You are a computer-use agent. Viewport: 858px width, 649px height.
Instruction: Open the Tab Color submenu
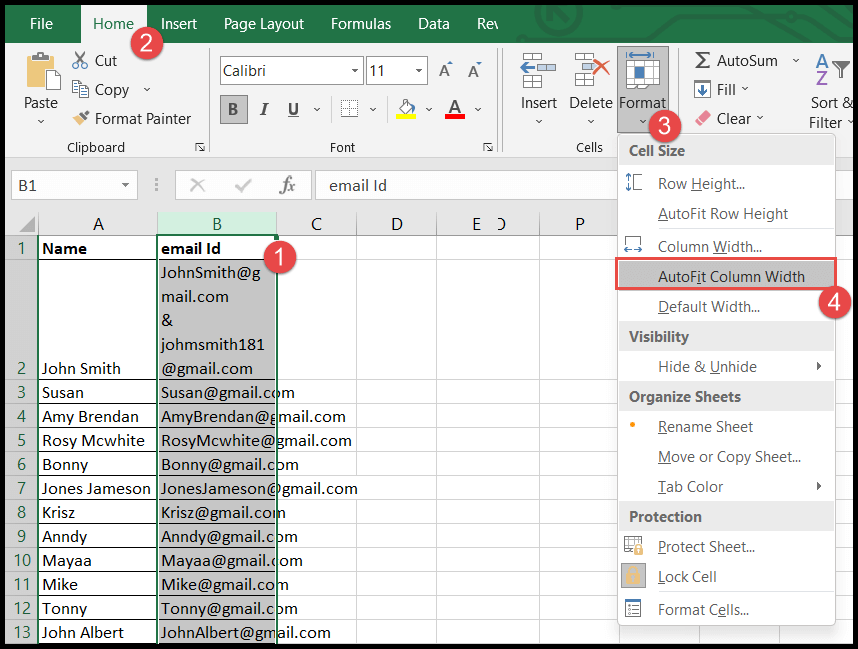726,487
